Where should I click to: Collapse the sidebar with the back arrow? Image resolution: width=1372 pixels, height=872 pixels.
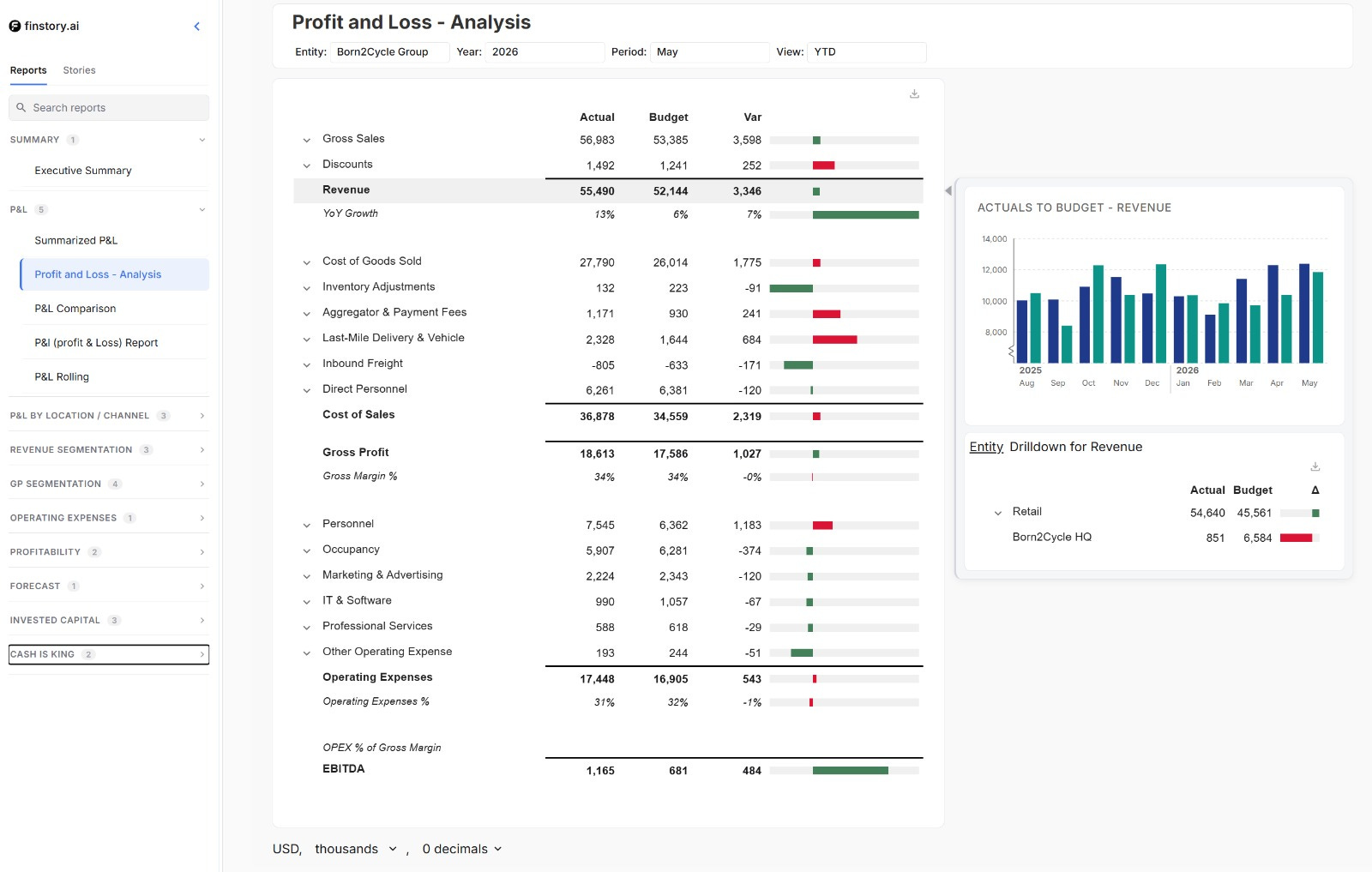pyautogui.click(x=197, y=27)
